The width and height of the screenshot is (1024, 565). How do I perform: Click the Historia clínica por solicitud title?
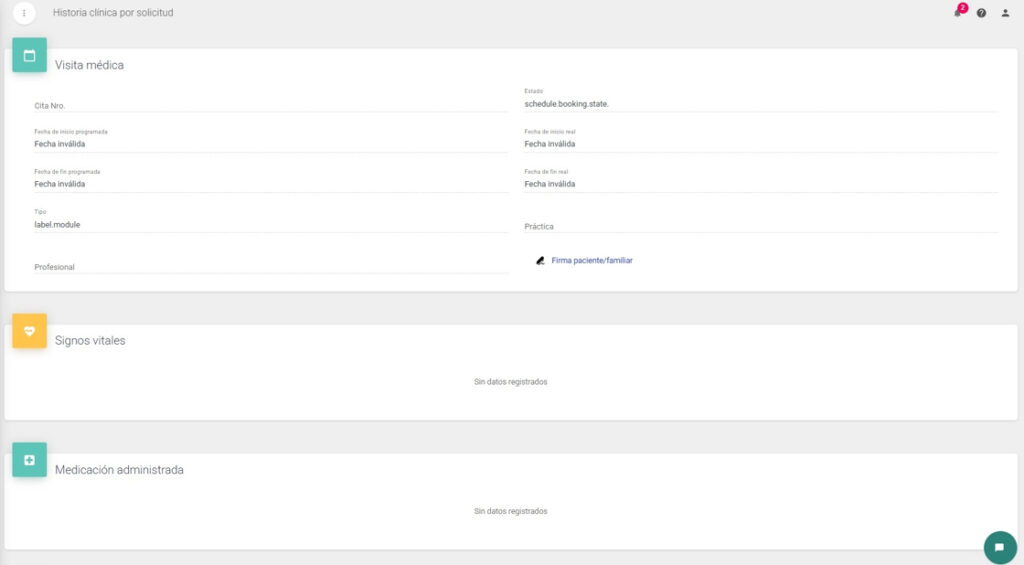click(112, 13)
